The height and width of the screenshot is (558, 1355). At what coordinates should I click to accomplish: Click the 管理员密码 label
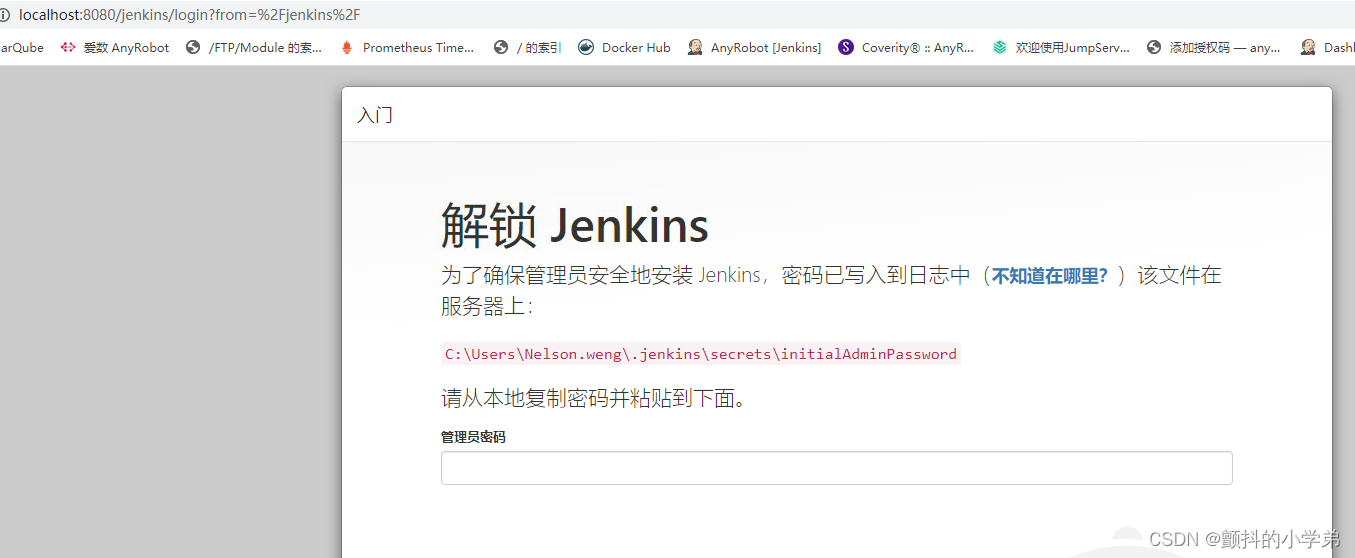coord(473,437)
